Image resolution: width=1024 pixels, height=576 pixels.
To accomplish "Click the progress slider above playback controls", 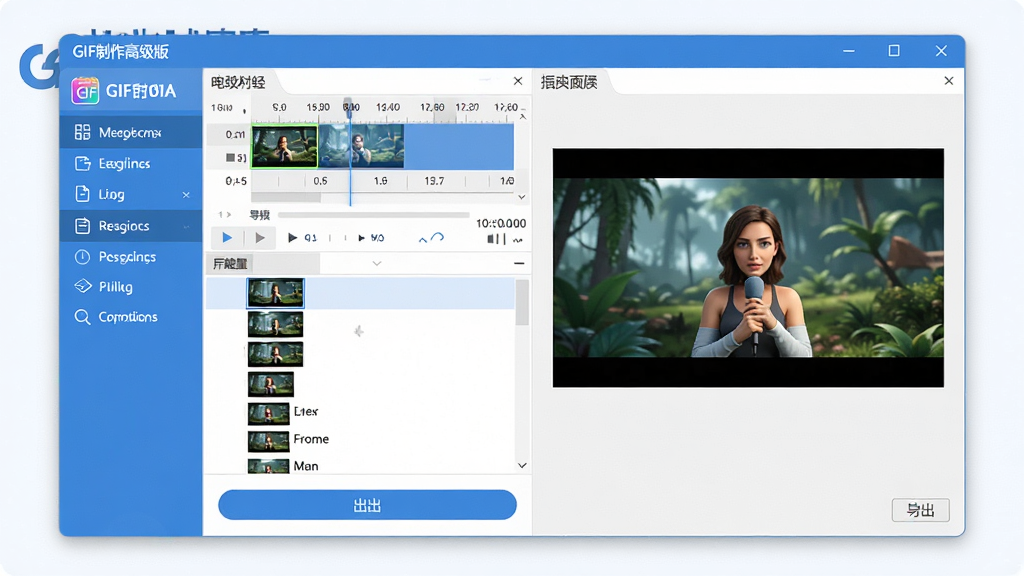I will [374, 215].
